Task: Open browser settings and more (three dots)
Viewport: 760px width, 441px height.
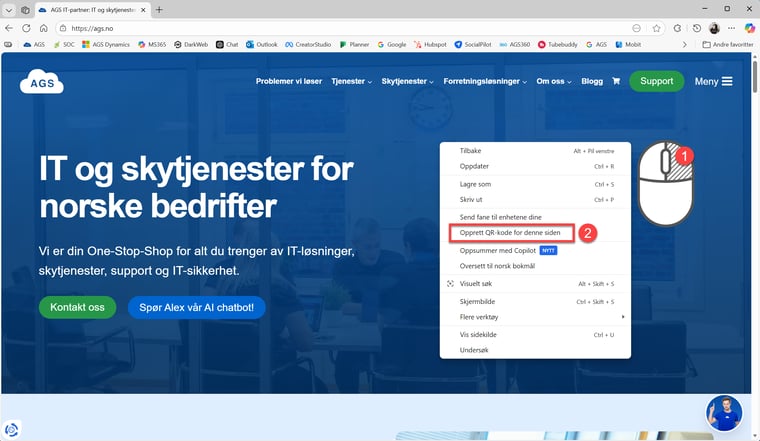Action: (x=731, y=28)
